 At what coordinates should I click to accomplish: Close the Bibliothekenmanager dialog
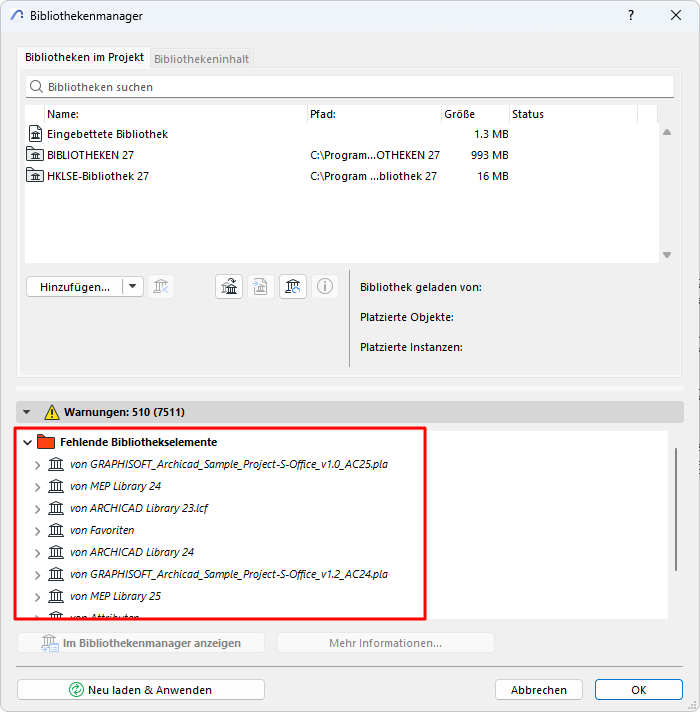click(x=676, y=15)
